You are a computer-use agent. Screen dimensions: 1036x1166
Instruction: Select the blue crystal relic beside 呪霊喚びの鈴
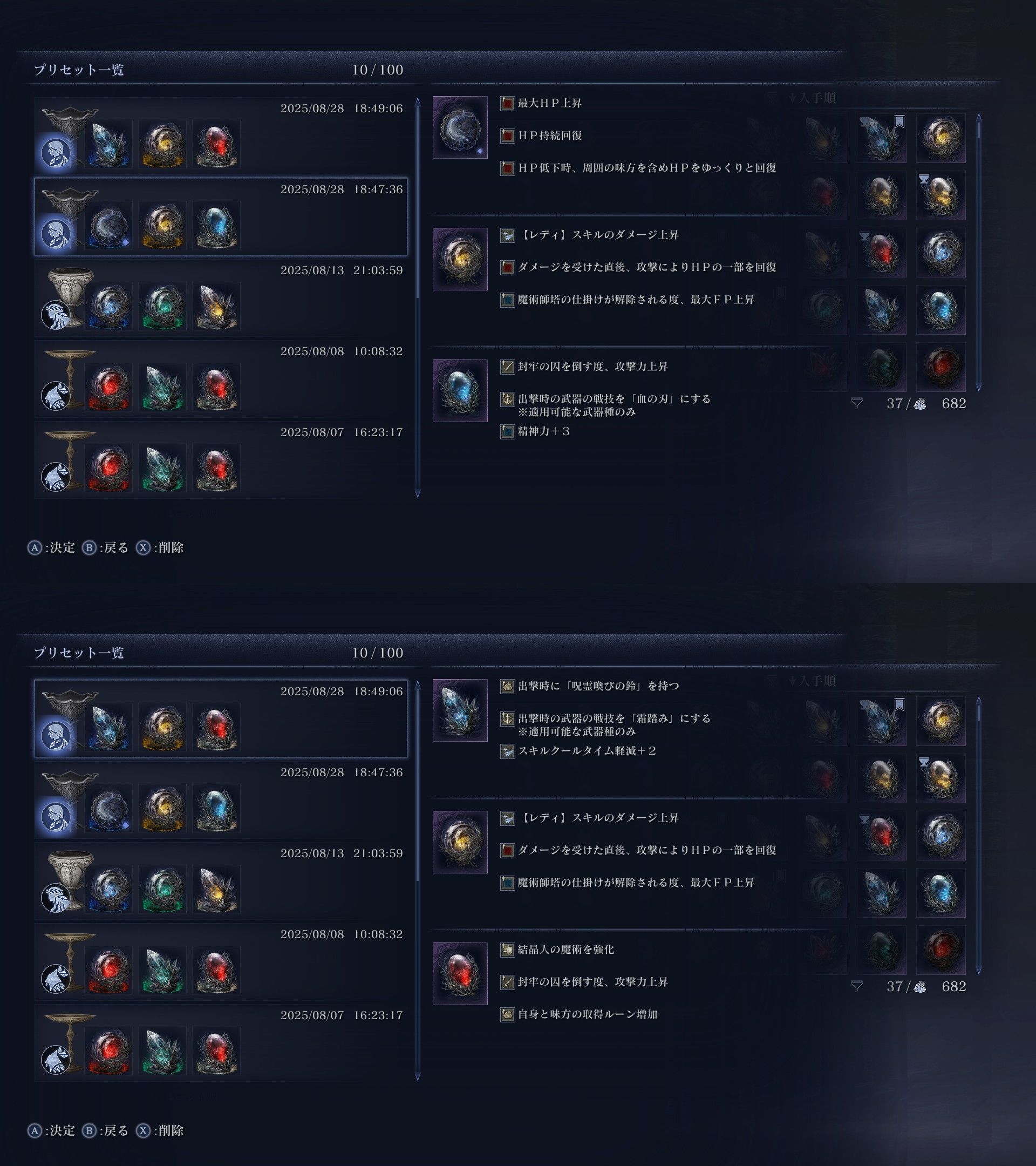pyautogui.click(x=460, y=710)
